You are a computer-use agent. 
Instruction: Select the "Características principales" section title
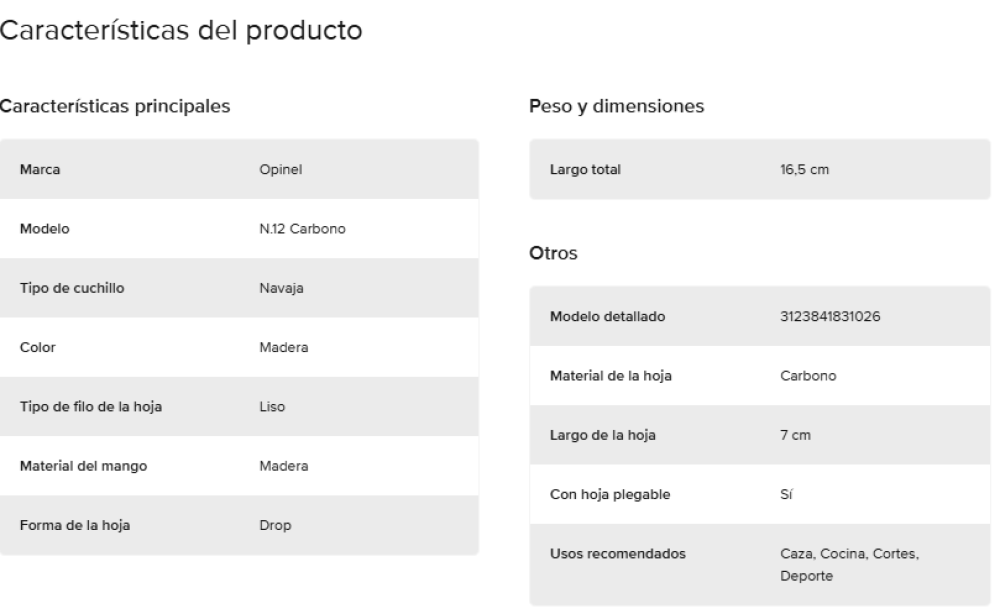pos(116,106)
